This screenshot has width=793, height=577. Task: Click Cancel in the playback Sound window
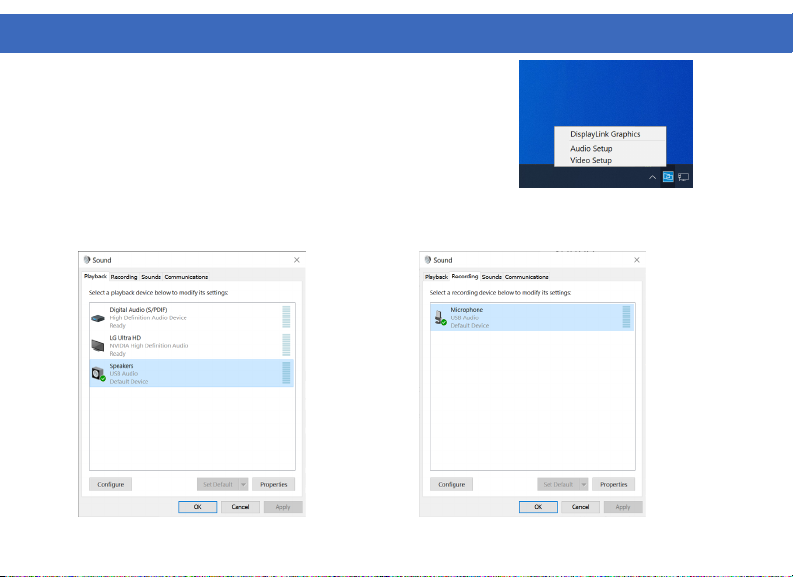[x=240, y=507]
